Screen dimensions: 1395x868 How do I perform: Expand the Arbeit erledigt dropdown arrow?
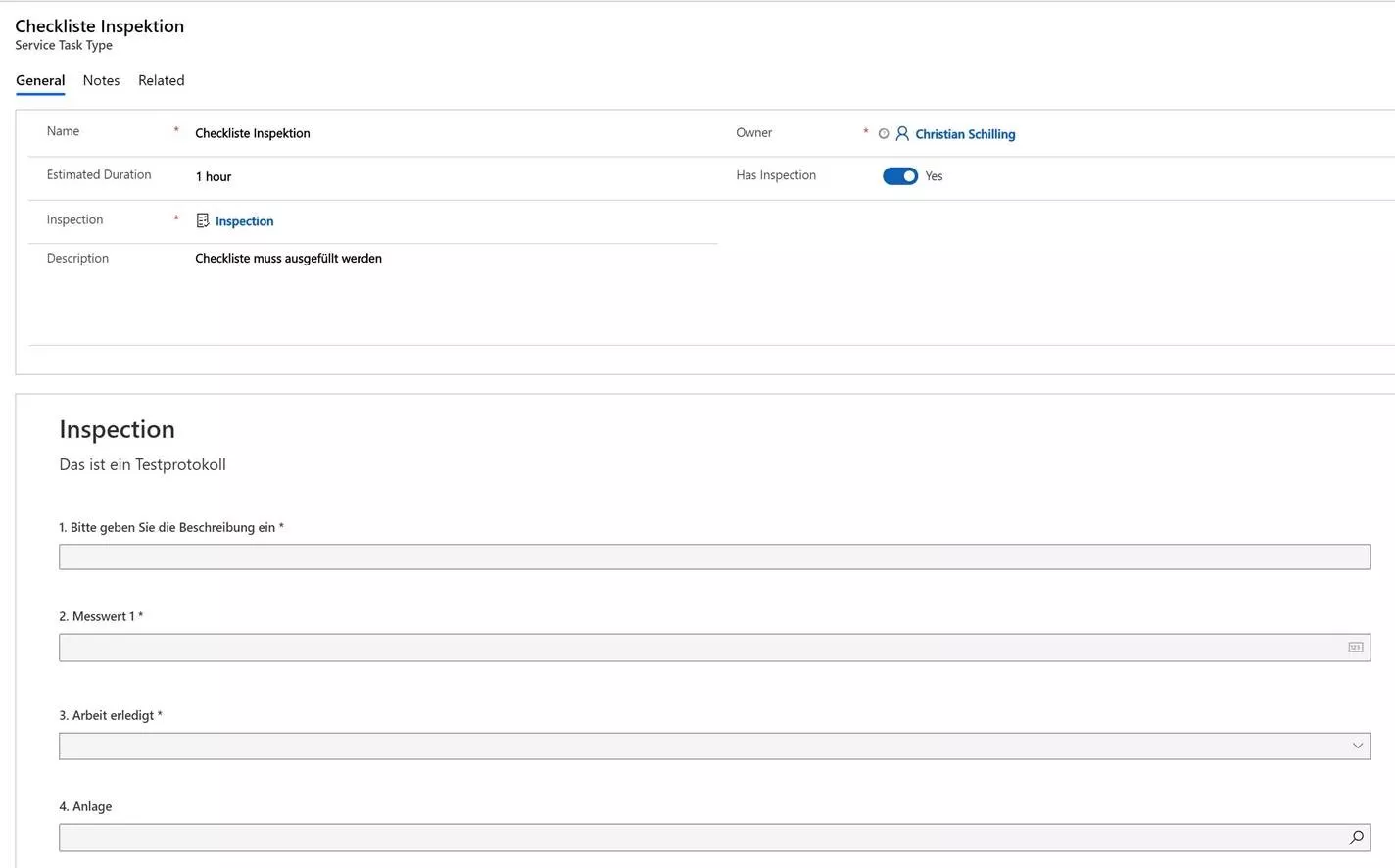tap(1357, 746)
